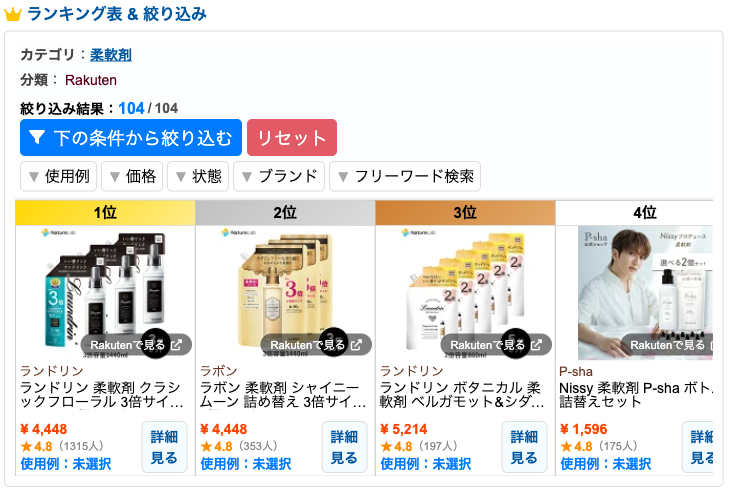Click the star rating icon of the 1位 product
The height and width of the screenshot is (500, 740).
[26, 446]
